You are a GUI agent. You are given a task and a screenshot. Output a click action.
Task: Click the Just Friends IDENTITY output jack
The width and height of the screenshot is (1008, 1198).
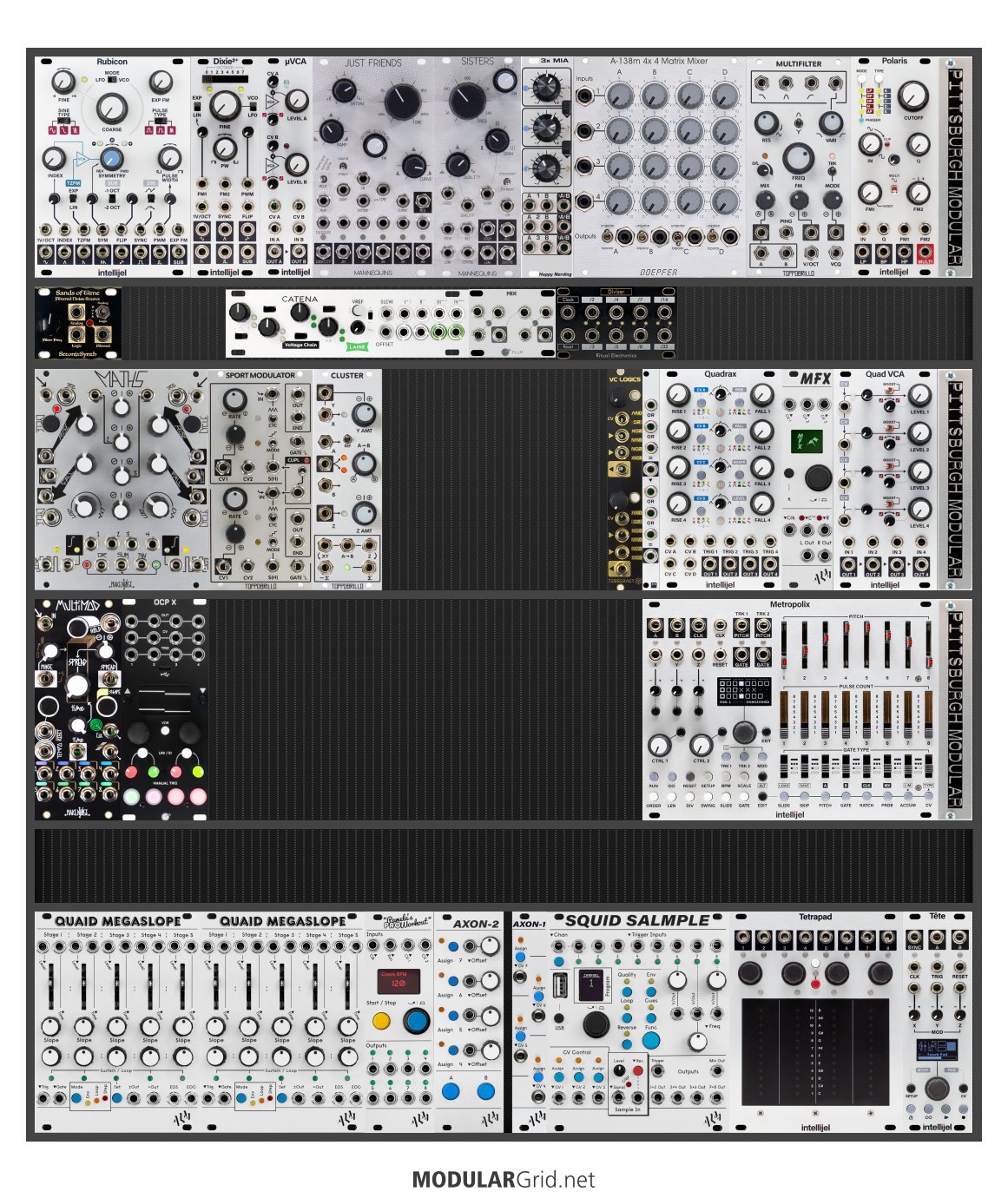[324, 252]
